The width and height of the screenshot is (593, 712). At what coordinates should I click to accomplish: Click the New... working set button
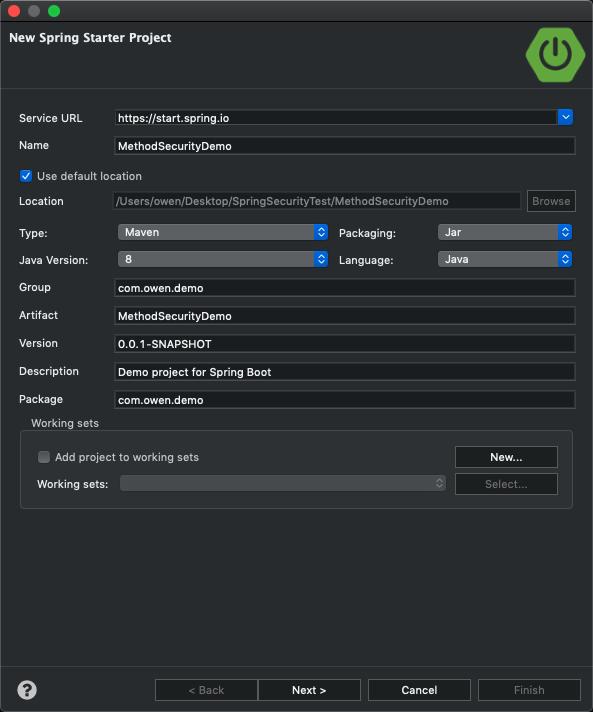coord(506,457)
